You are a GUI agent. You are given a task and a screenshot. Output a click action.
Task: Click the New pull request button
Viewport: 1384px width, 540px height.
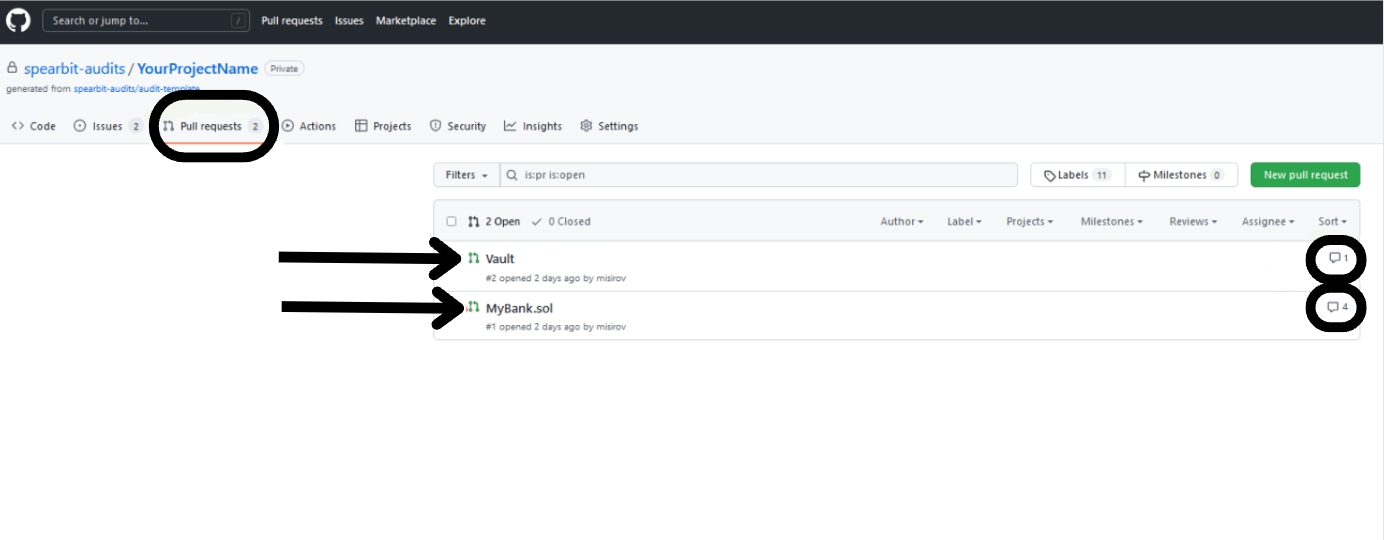(x=1305, y=175)
